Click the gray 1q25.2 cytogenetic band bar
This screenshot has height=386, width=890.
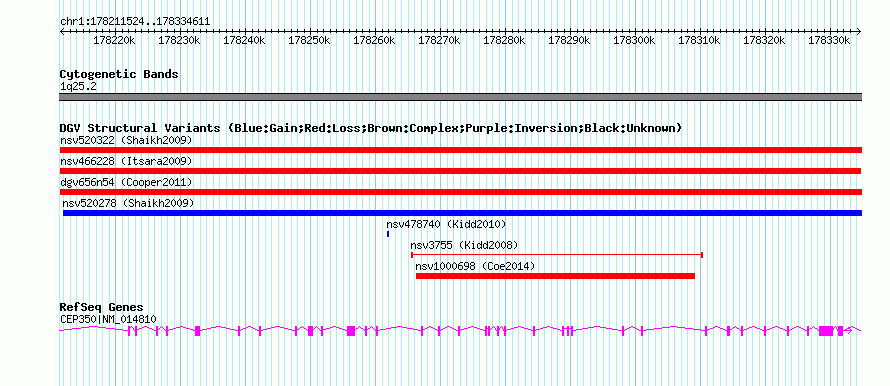click(460, 97)
